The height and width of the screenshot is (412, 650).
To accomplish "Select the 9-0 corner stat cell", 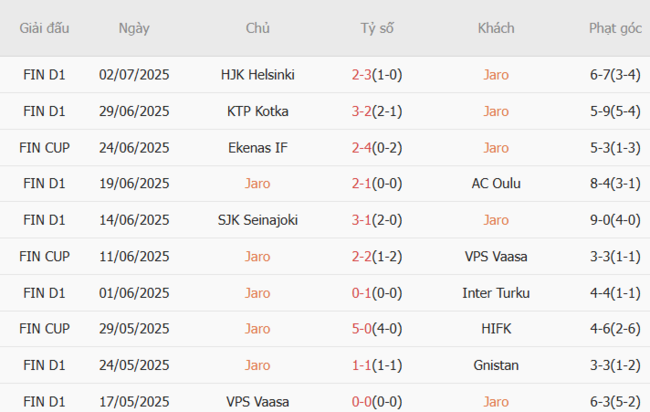I will [614, 220].
